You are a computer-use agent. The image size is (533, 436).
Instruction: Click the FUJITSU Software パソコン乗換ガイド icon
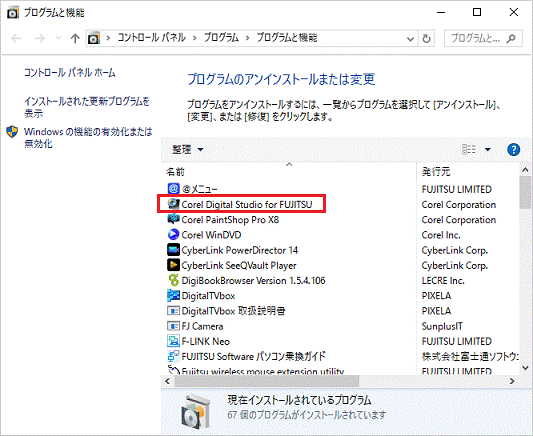[173, 356]
